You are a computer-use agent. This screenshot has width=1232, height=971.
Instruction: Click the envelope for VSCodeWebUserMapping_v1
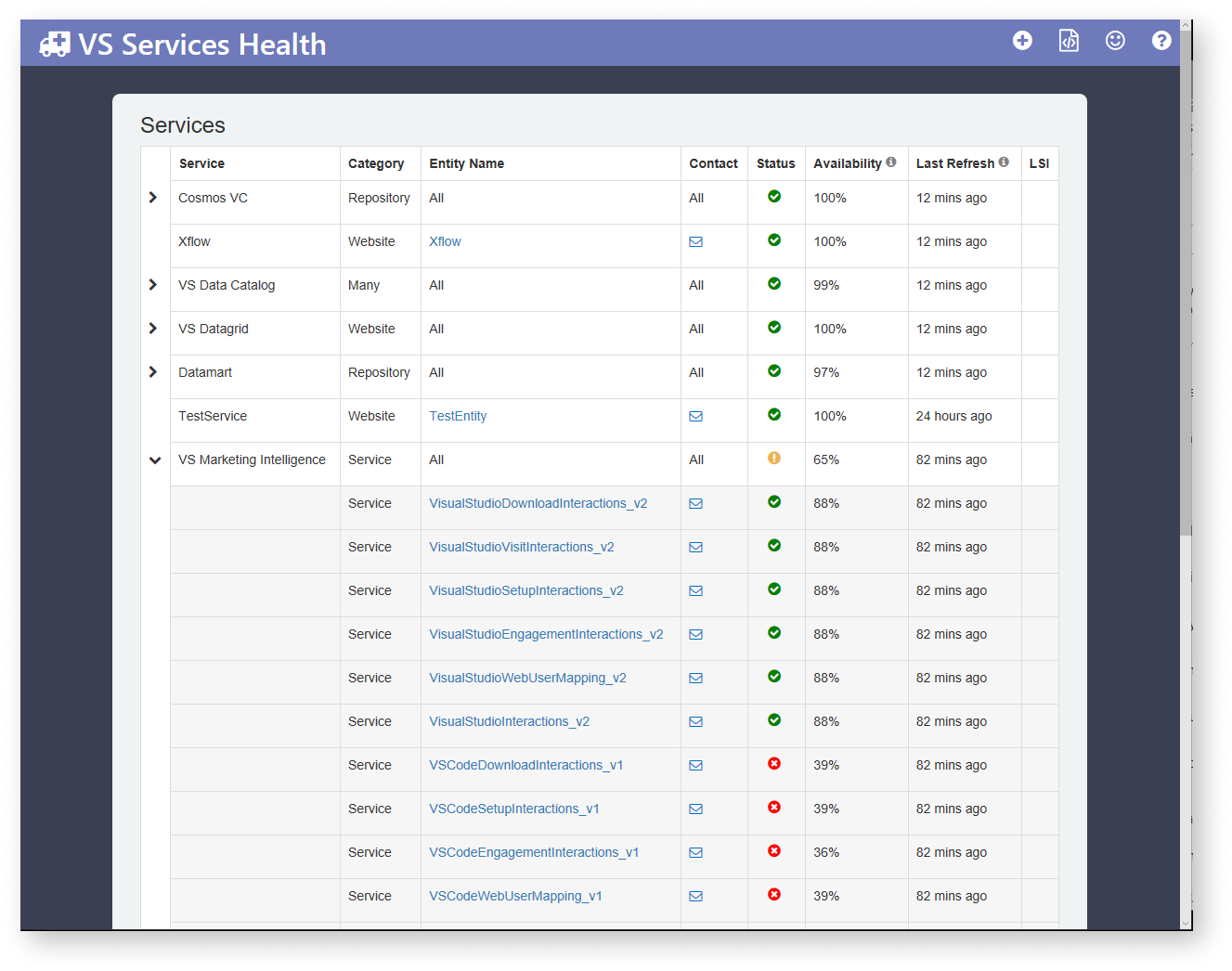click(695, 896)
